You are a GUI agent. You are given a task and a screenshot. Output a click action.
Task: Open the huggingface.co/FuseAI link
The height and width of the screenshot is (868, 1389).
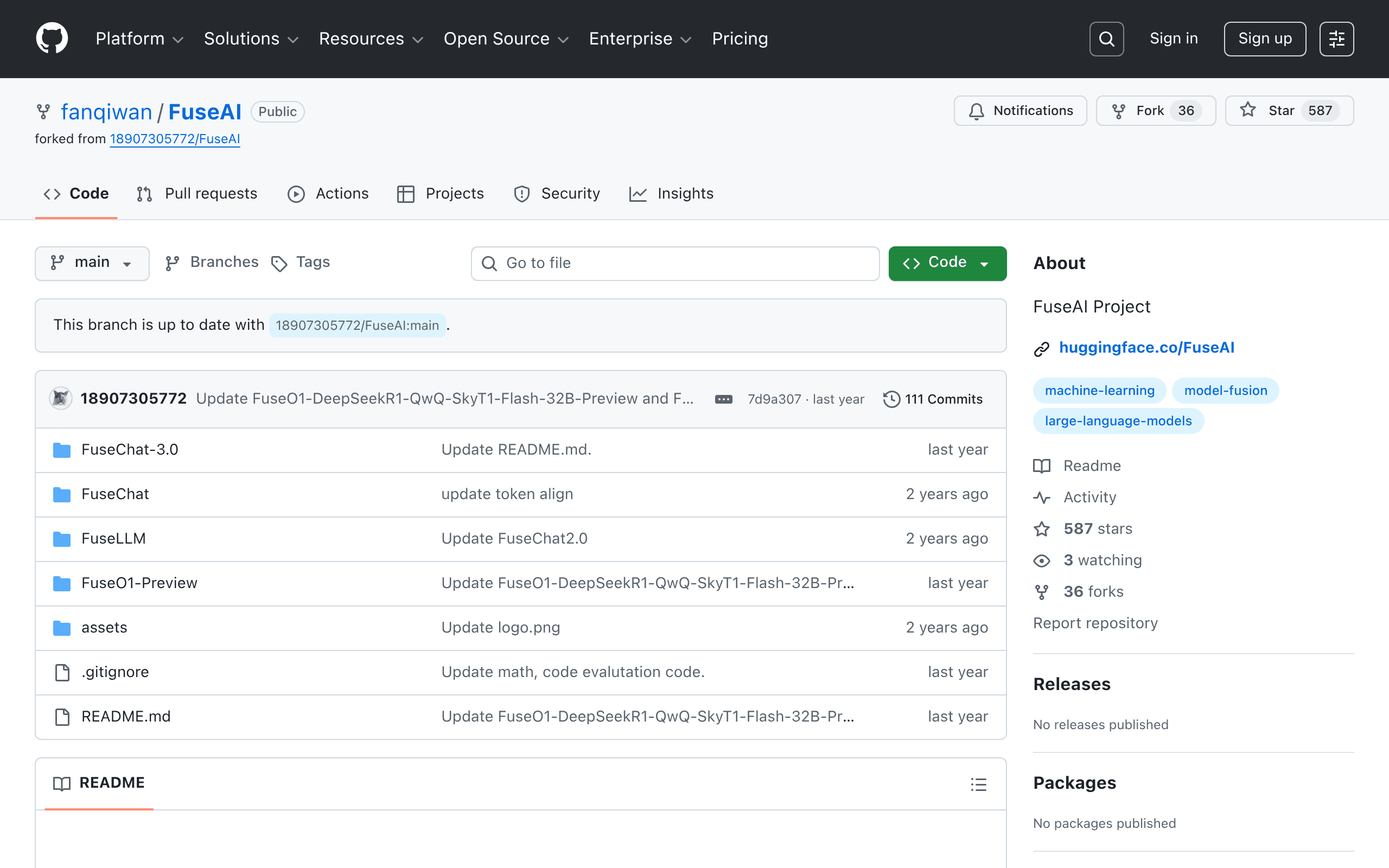click(1147, 348)
